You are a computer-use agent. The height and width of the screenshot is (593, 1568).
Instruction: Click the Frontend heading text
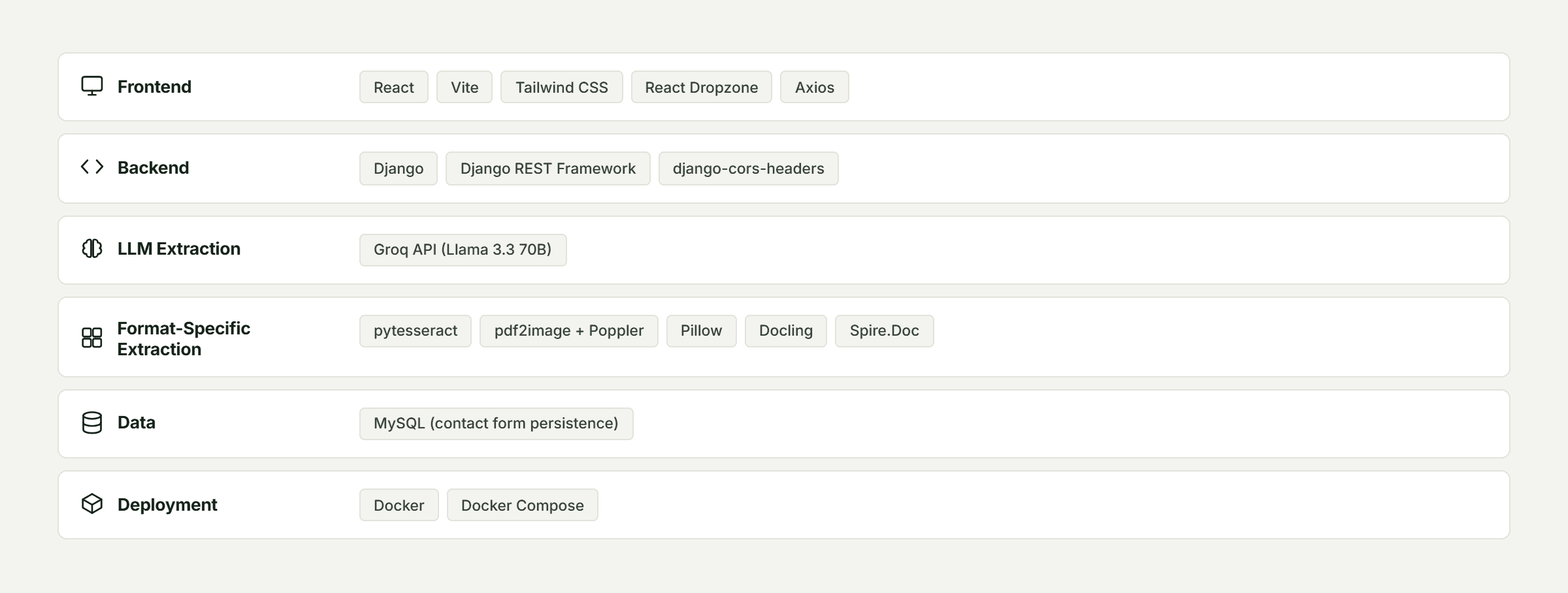[154, 87]
